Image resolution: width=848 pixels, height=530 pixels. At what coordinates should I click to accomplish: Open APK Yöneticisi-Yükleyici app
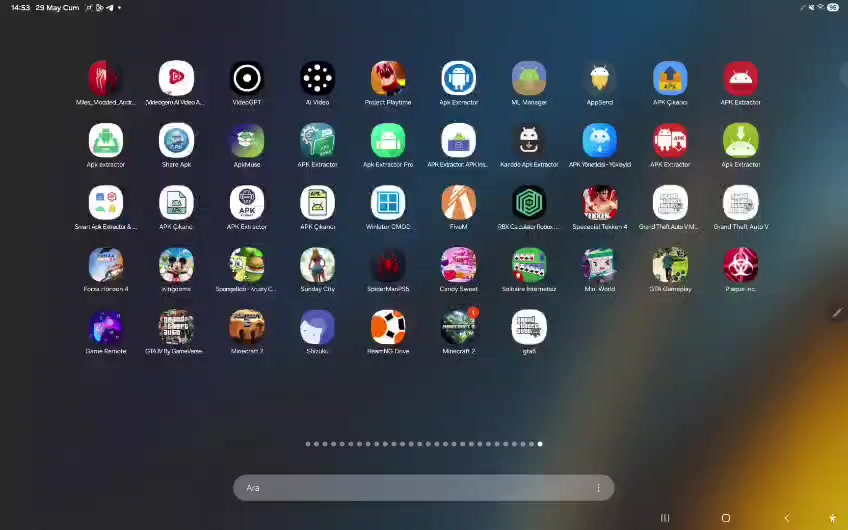(x=600, y=141)
